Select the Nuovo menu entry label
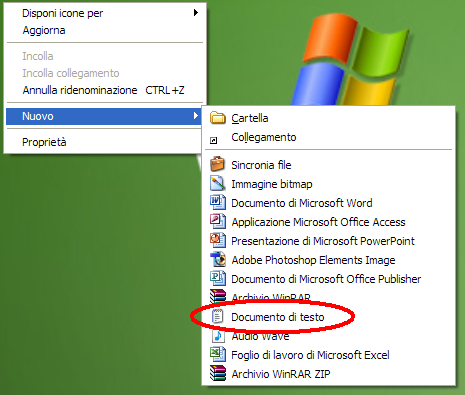 38,116
